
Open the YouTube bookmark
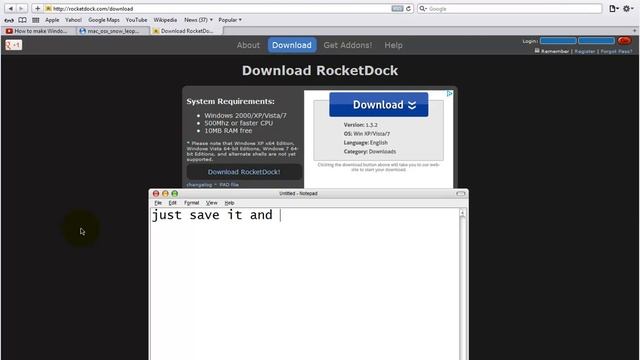tap(136, 20)
